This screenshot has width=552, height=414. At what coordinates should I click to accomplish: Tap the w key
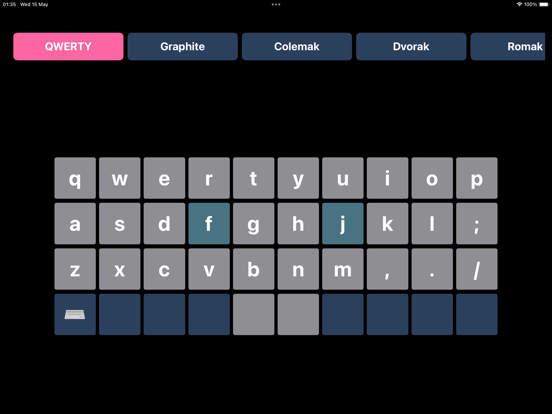point(120,178)
